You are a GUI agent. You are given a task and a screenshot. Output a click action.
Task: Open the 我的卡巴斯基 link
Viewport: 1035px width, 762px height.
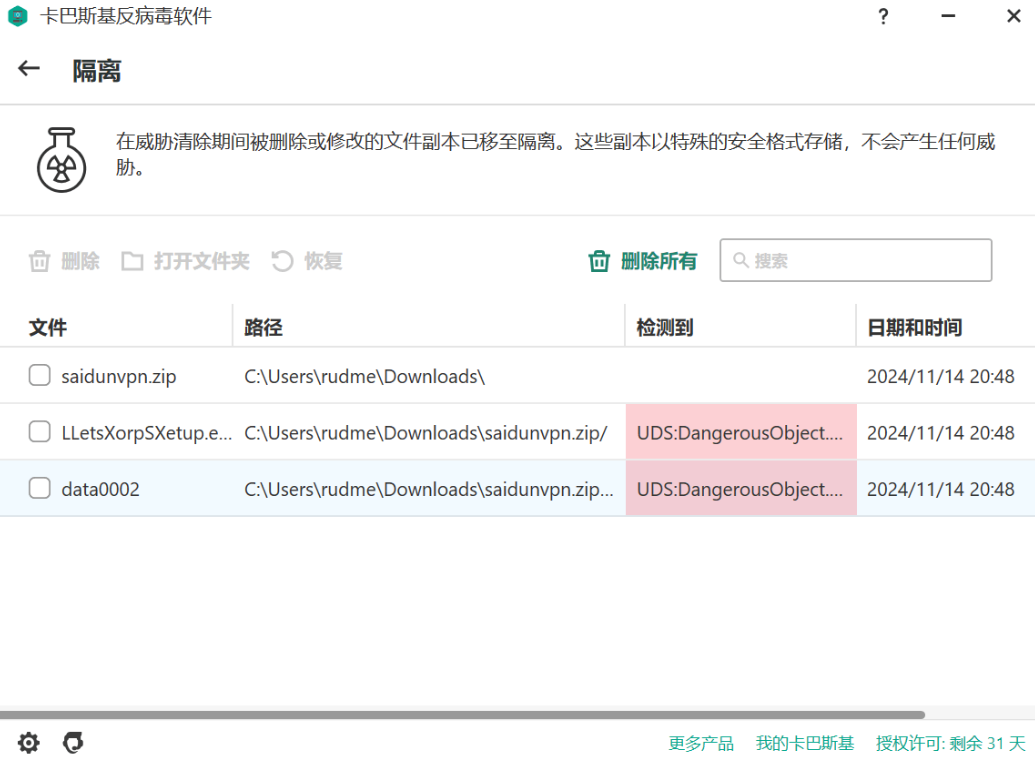coord(805,743)
